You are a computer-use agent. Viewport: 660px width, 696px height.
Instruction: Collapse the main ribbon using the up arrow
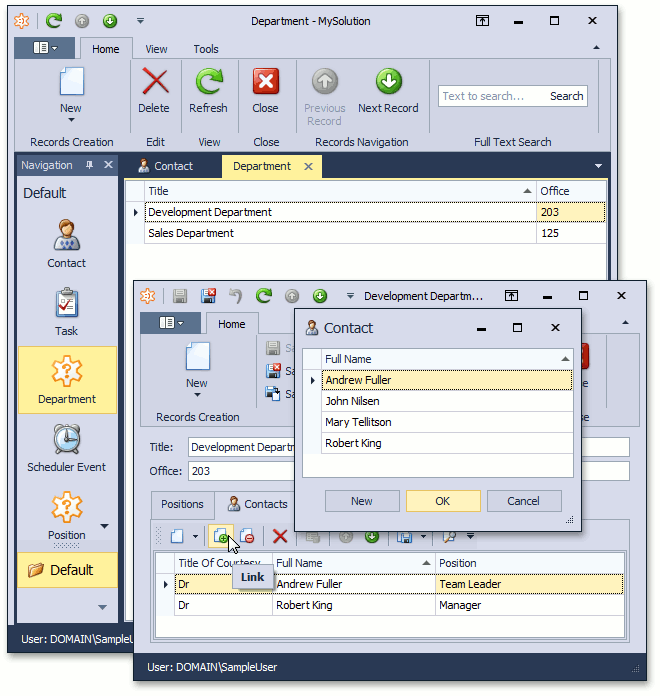pos(598,49)
